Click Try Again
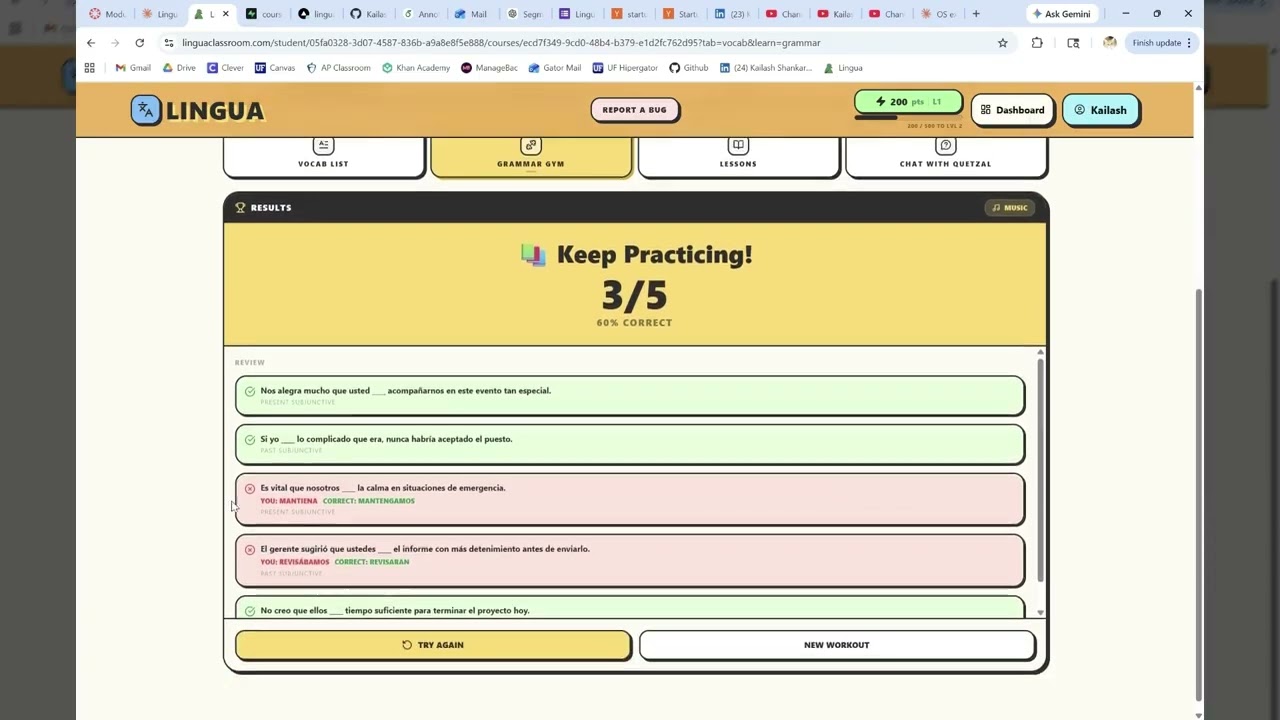The height and width of the screenshot is (720, 1280). [433, 645]
